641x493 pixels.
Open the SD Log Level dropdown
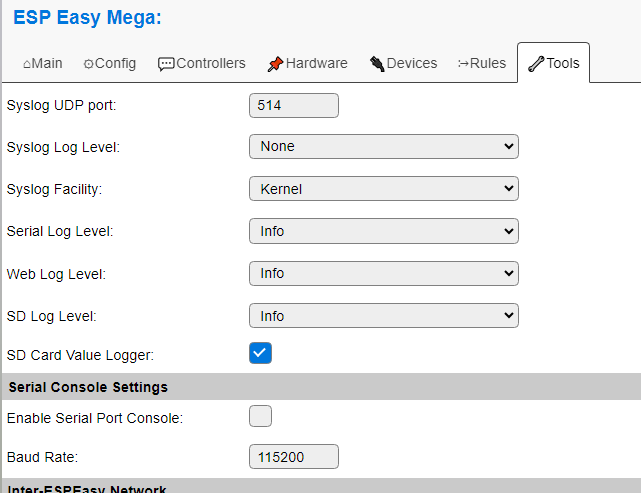[x=384, y=316]
